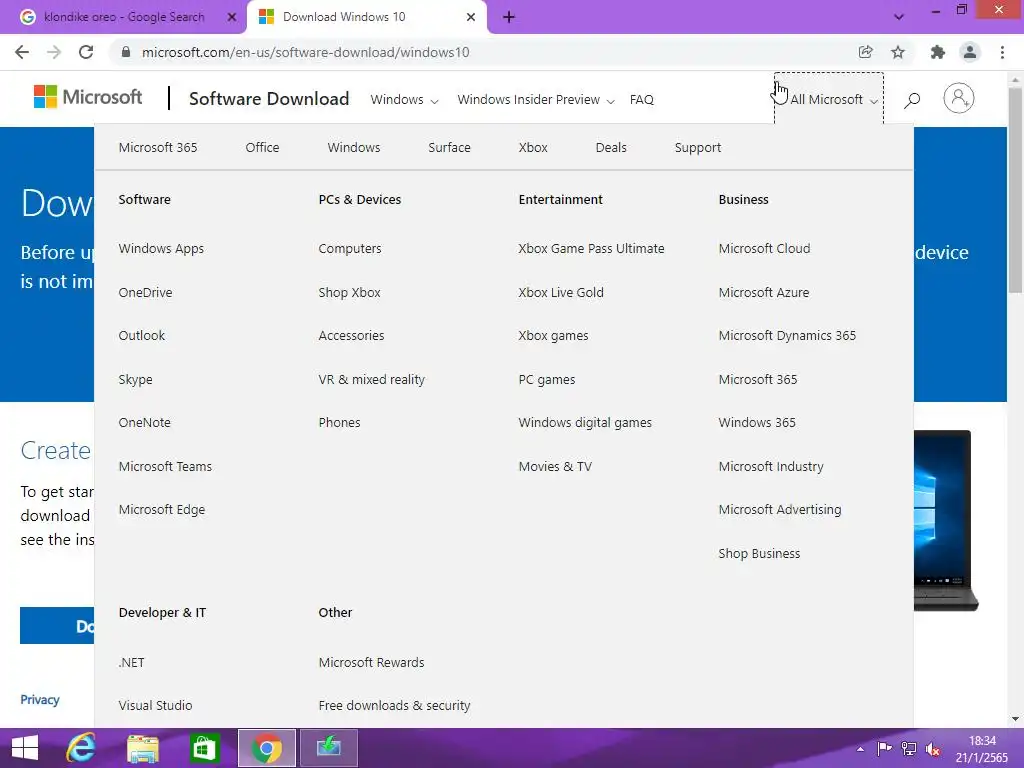Click the muted volume tray icon
1024x768 pixels.
pos(933,749)
